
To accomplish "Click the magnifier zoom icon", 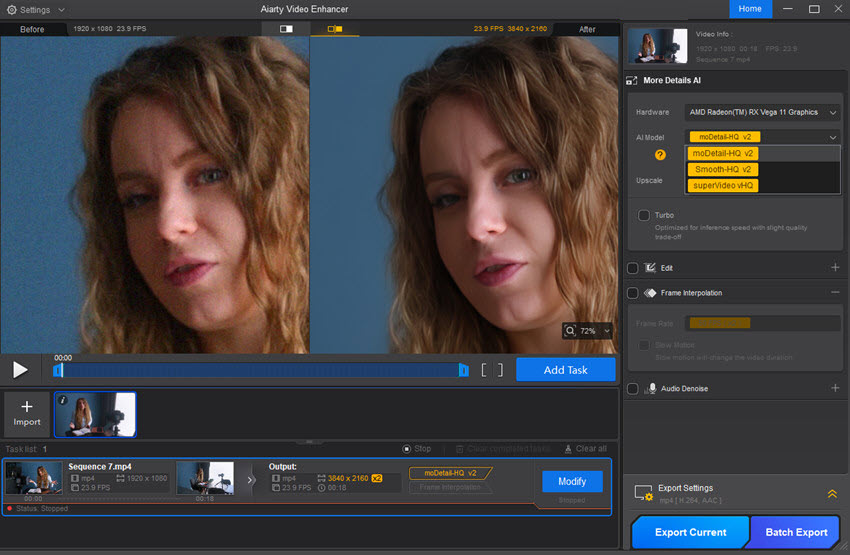I will [570, 331].
